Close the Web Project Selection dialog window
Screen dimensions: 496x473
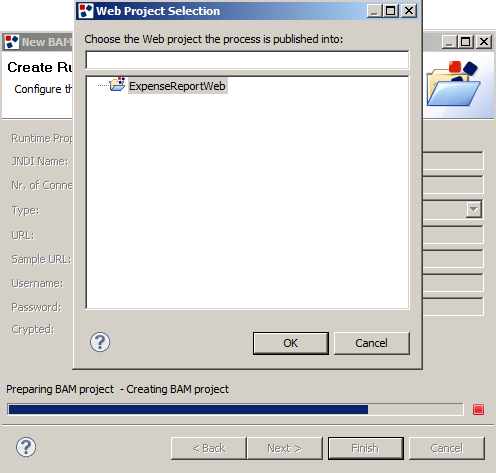[409, 11]
